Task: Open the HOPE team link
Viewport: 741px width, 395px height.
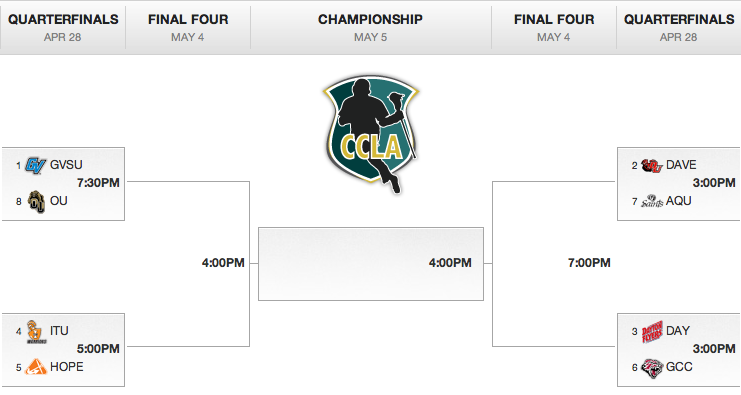Action: [x=67, y=367]
